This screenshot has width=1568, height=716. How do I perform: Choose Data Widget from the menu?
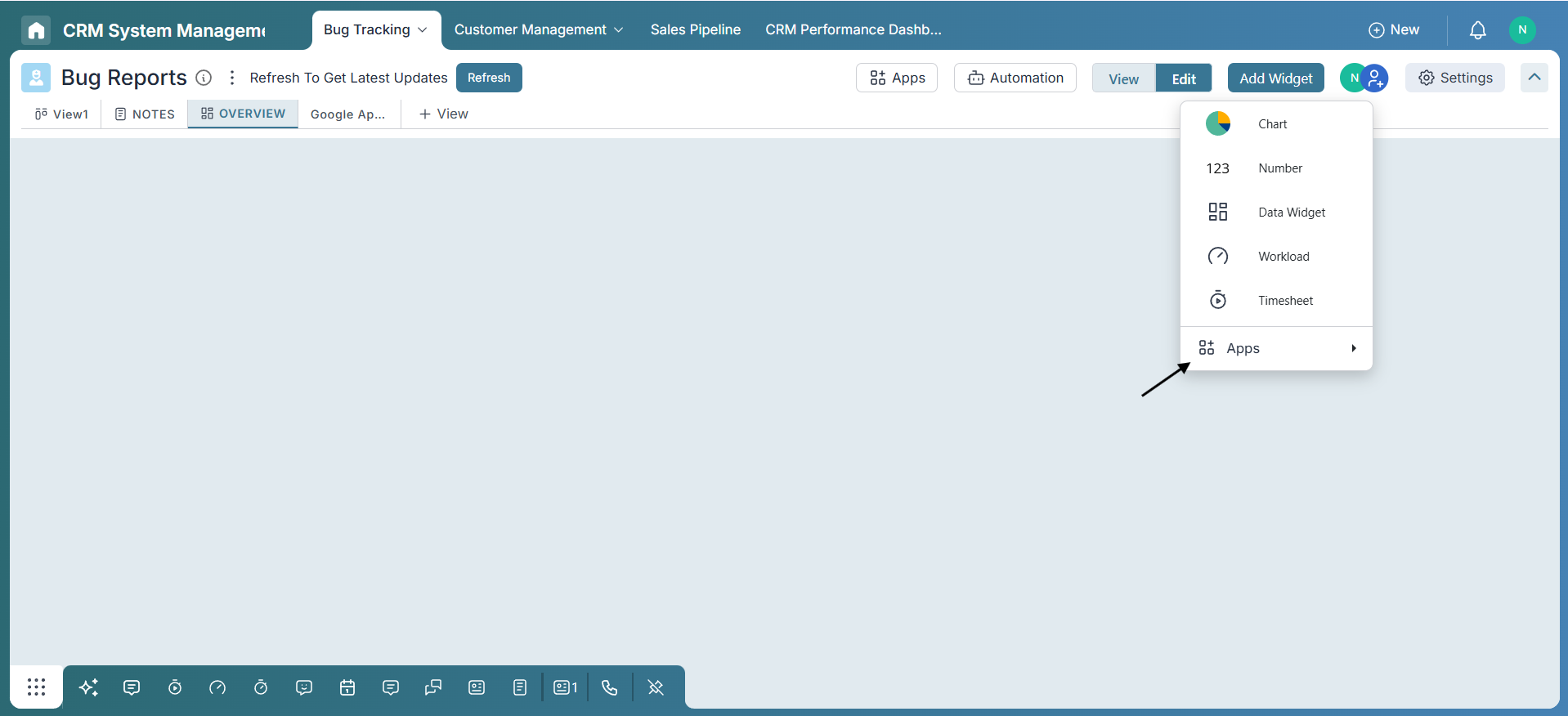(1276, 213)
